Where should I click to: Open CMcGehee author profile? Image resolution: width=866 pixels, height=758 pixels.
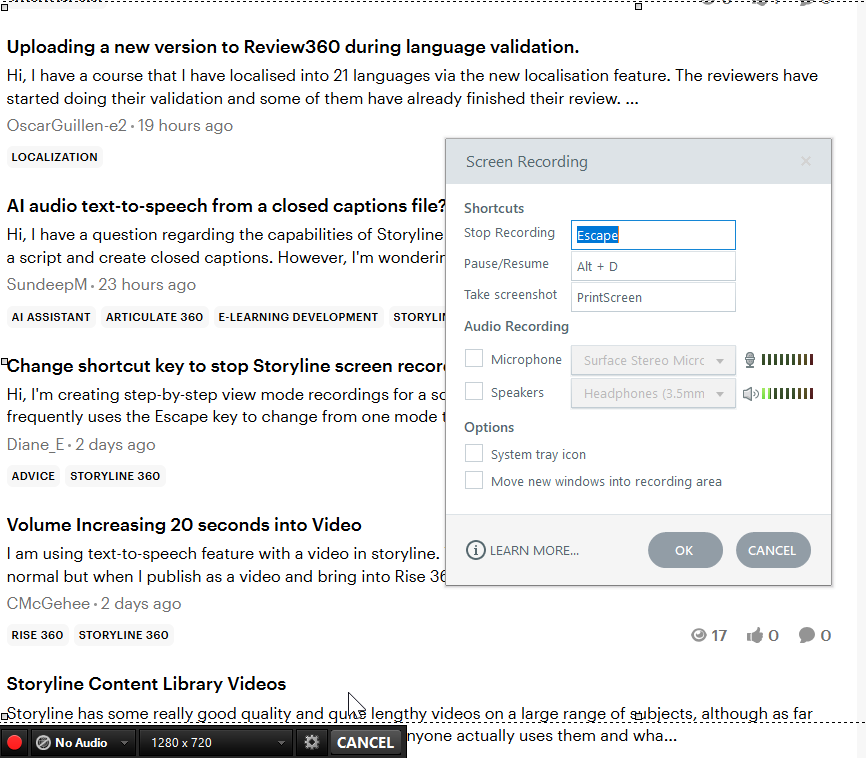click(x=48, y=603)
